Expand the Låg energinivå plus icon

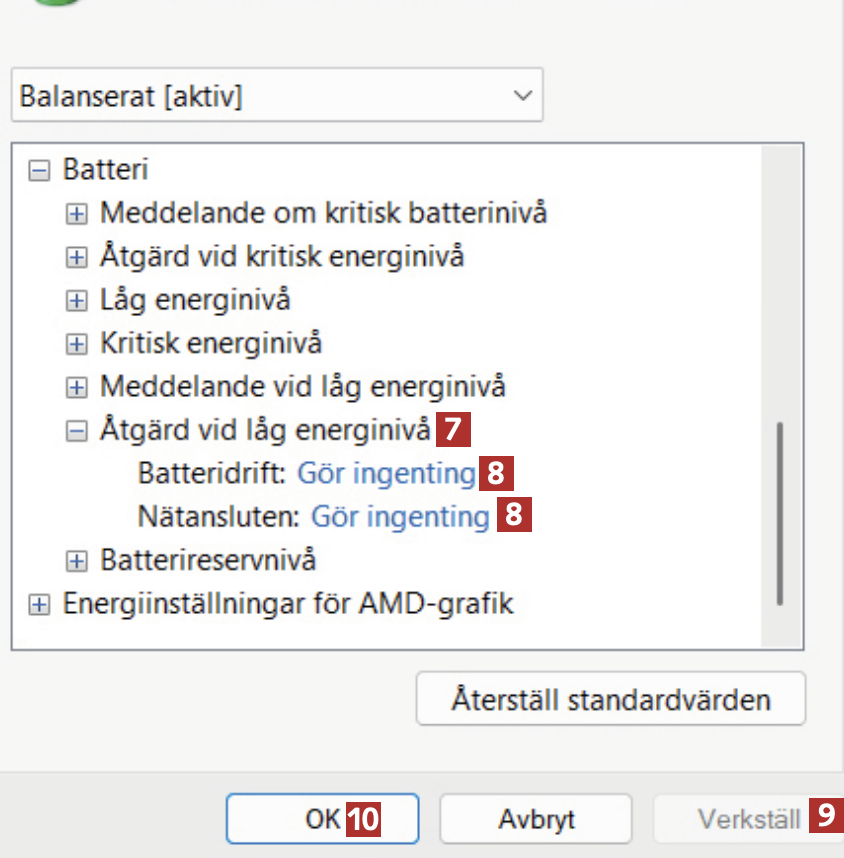click(x=76, y=300)
